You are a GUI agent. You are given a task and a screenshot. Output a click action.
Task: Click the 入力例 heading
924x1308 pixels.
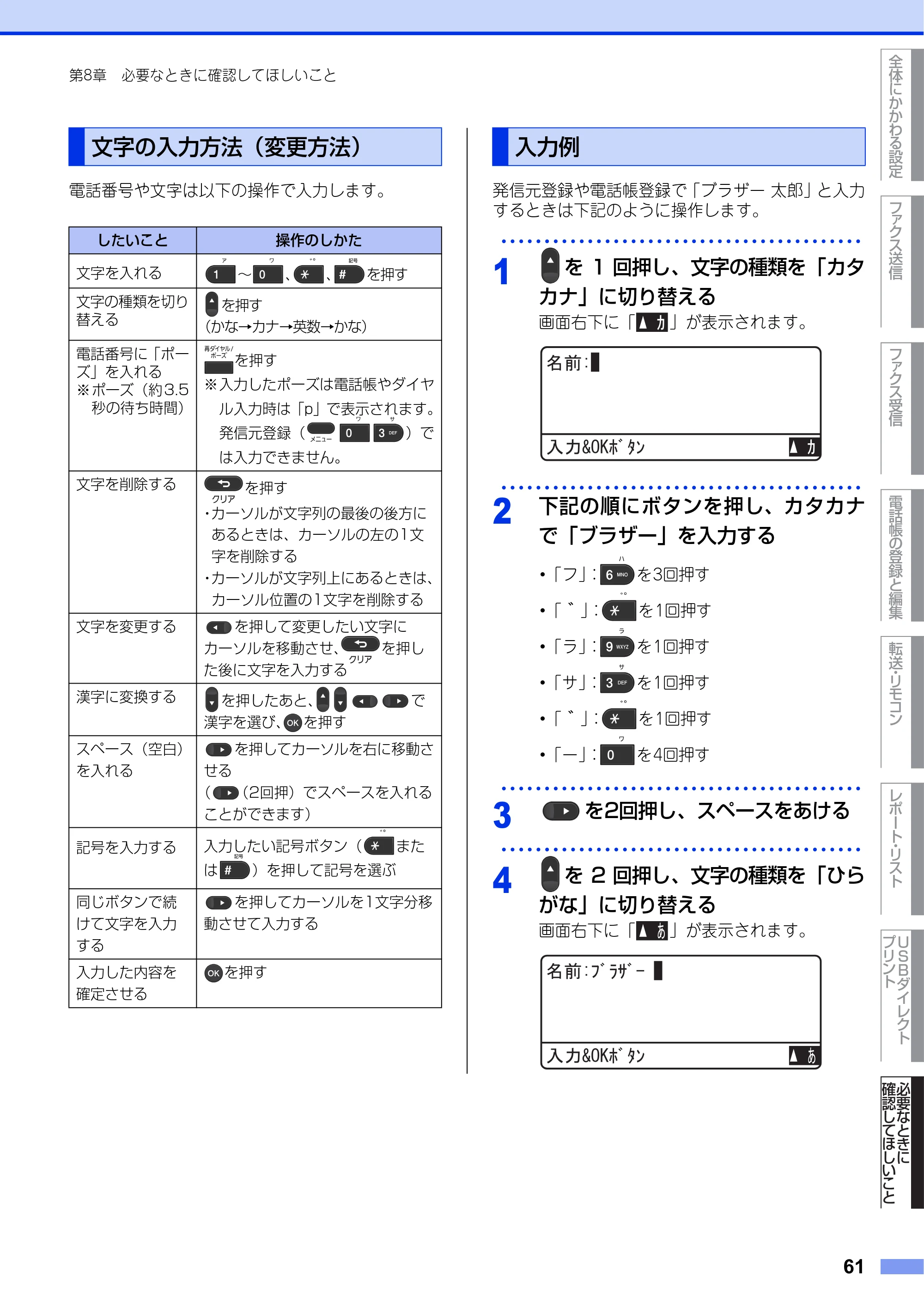tap(679, 147)
